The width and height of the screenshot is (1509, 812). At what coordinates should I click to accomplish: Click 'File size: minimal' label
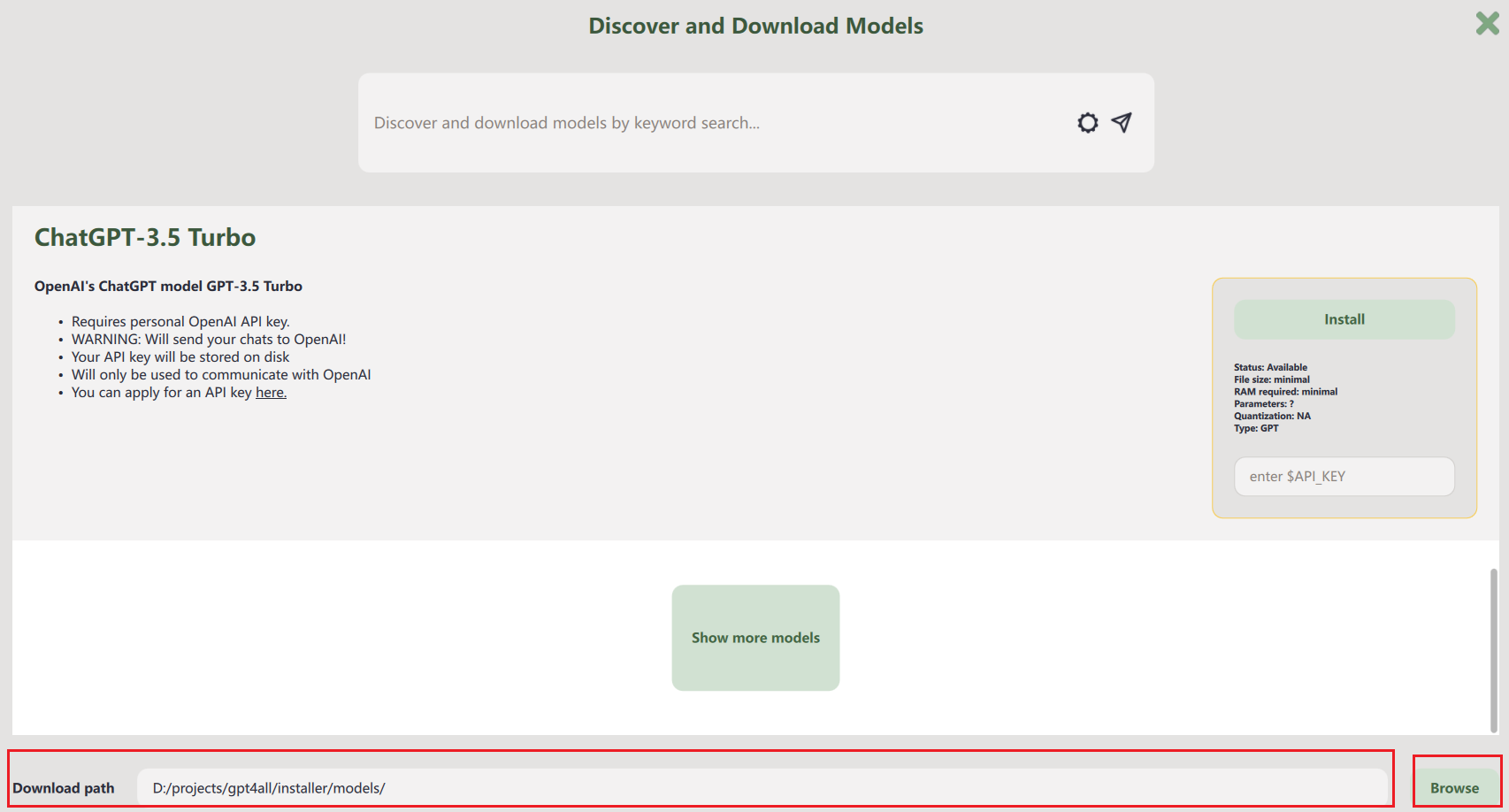pyautogui.click(x=1272, y=379)
